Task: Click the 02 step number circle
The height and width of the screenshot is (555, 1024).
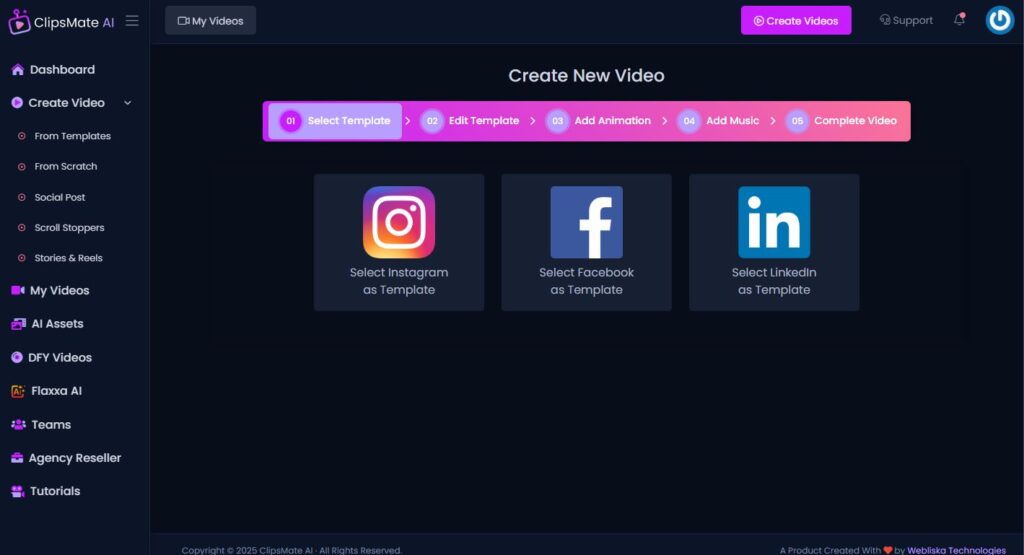Action: coord(432,121)
